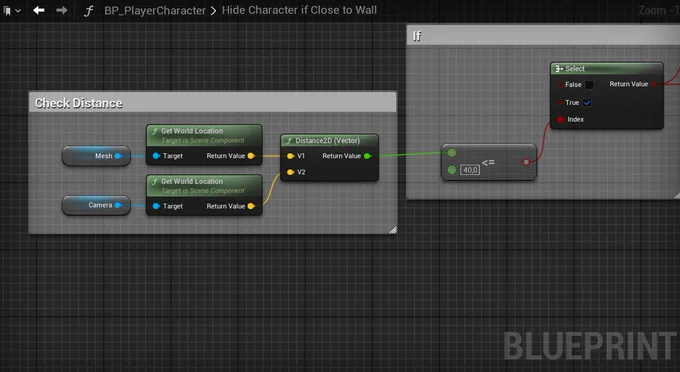Go back with the left arrow button

coord(39,10)
